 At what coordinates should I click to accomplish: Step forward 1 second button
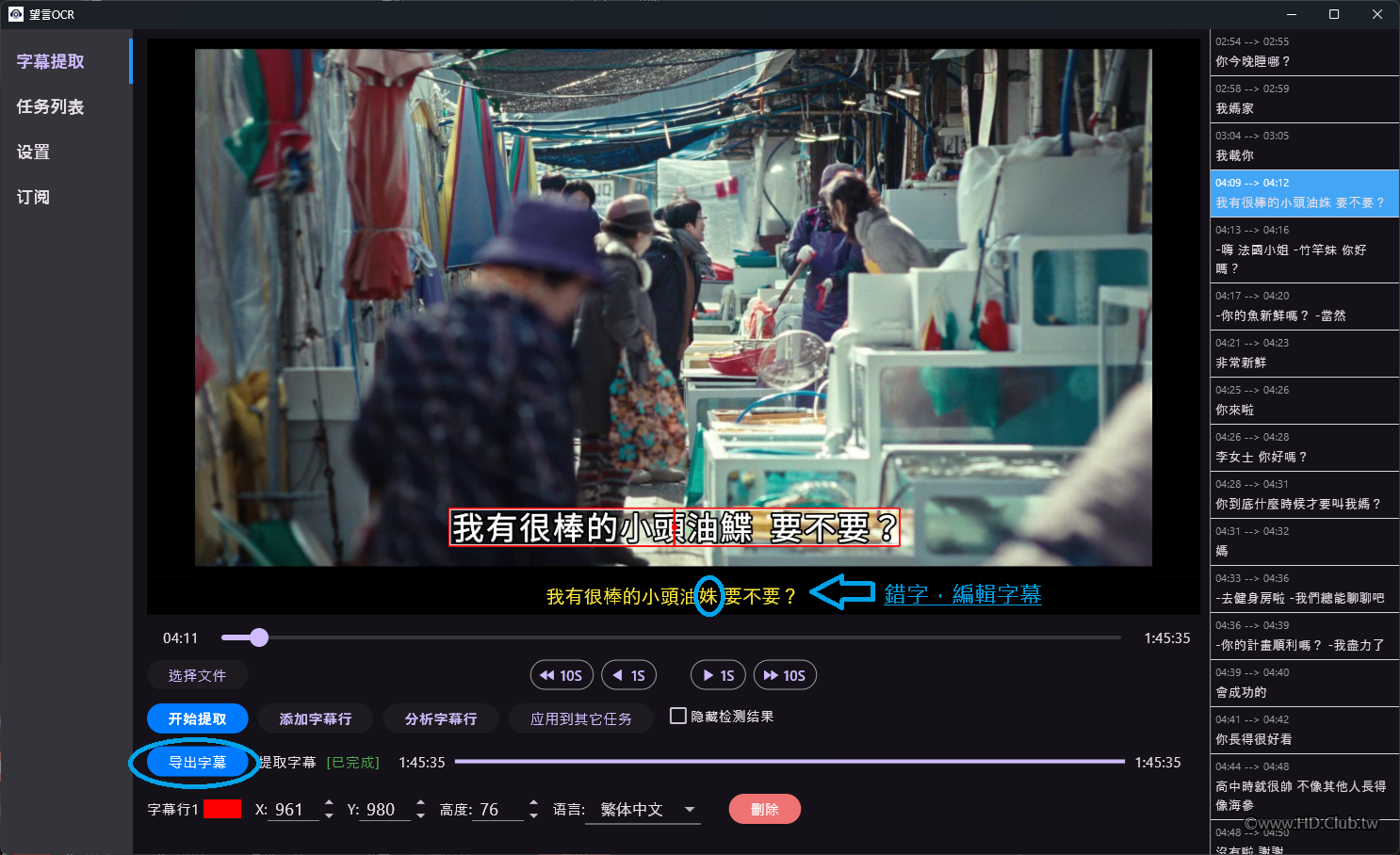click(x=718, y=675)
